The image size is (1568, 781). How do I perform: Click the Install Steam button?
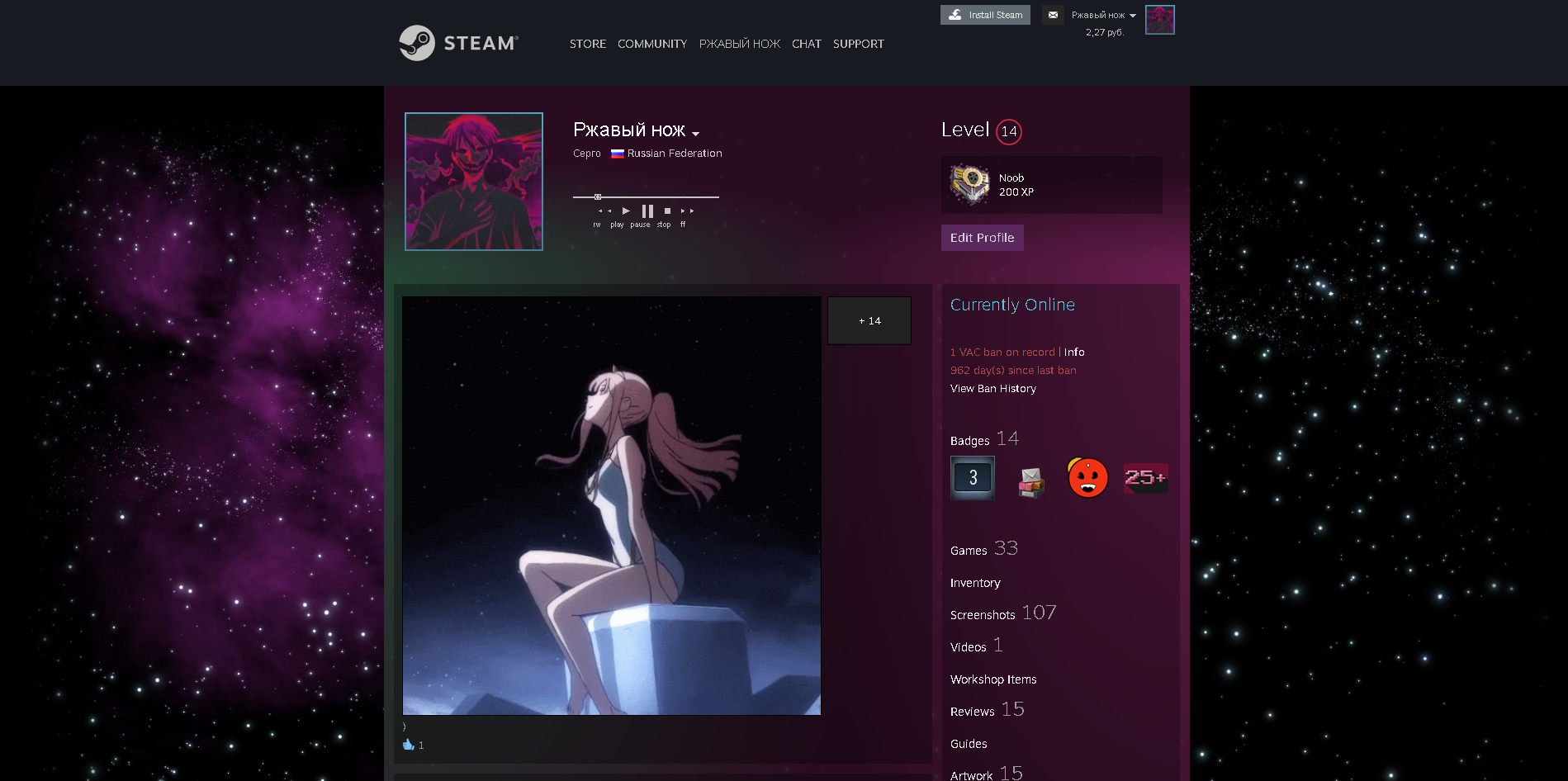(985, 15)
